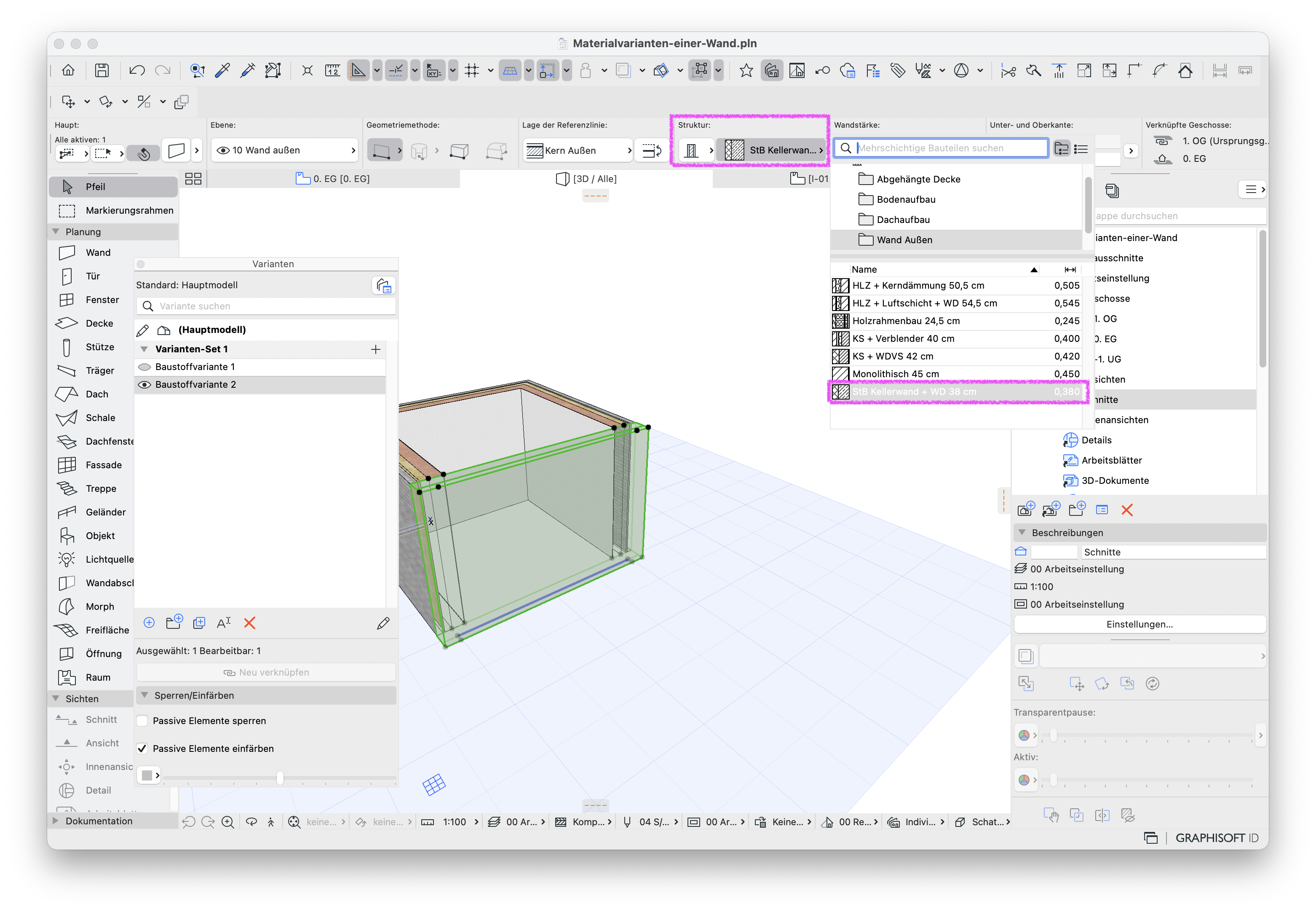Click the Favorites star icon in toolbar
The image size is (1316, 912).
(x=746, y=70)
